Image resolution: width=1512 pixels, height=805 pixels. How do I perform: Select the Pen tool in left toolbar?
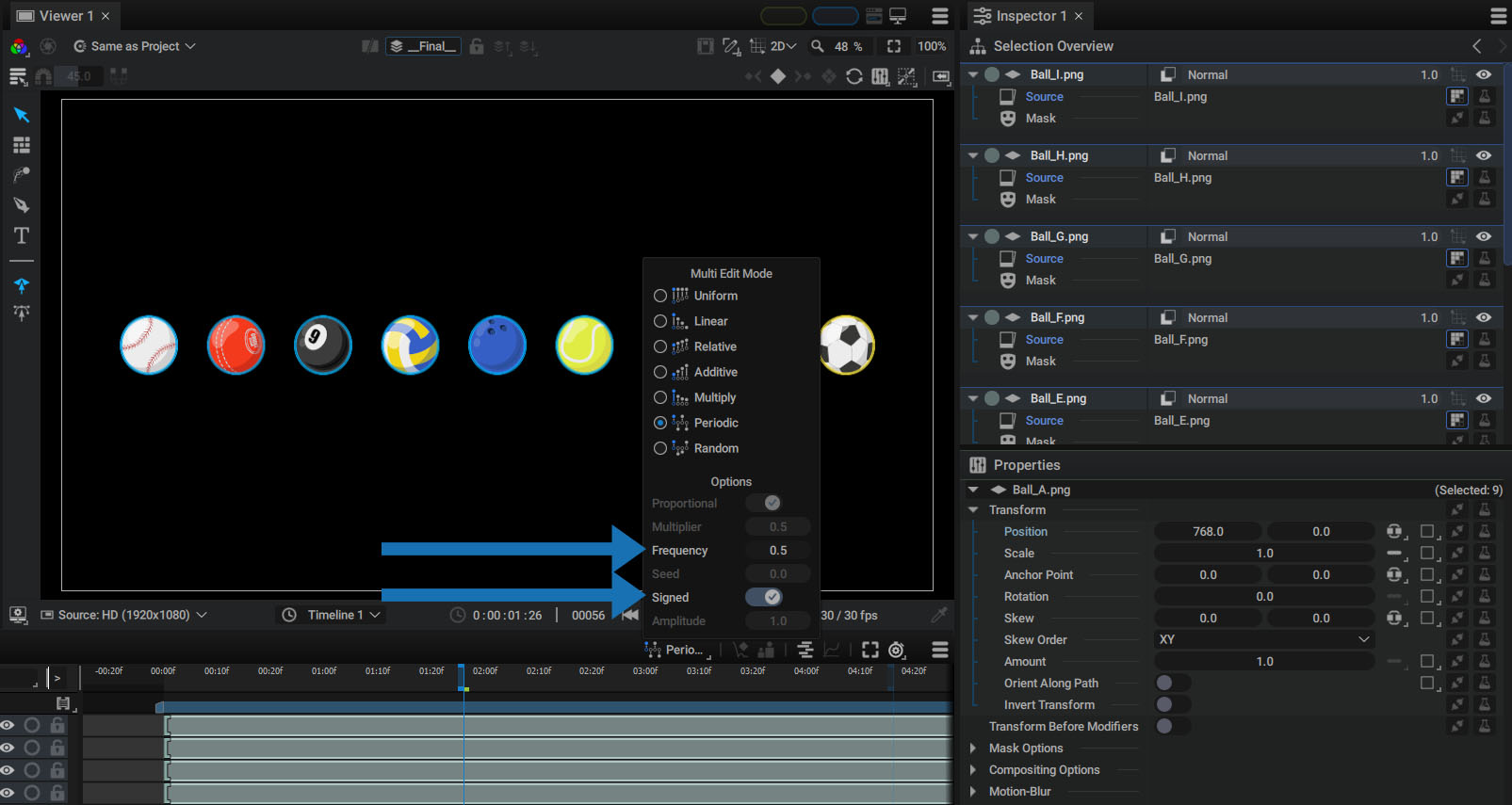[22, 205]
